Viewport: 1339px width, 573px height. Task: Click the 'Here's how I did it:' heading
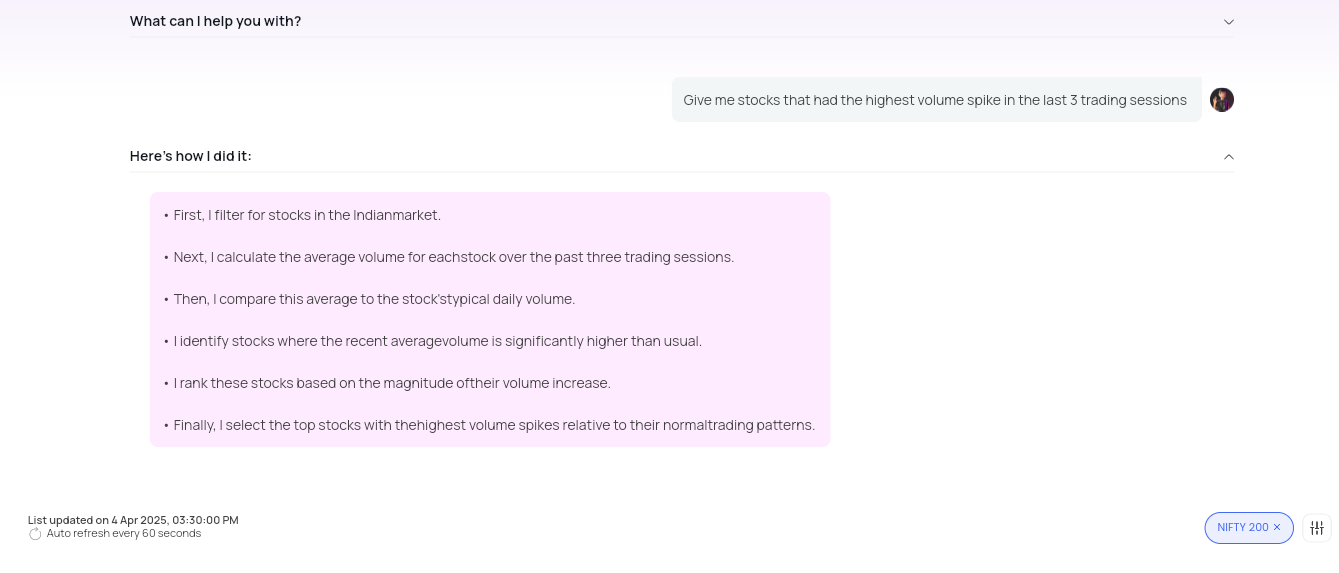point(191,156)
